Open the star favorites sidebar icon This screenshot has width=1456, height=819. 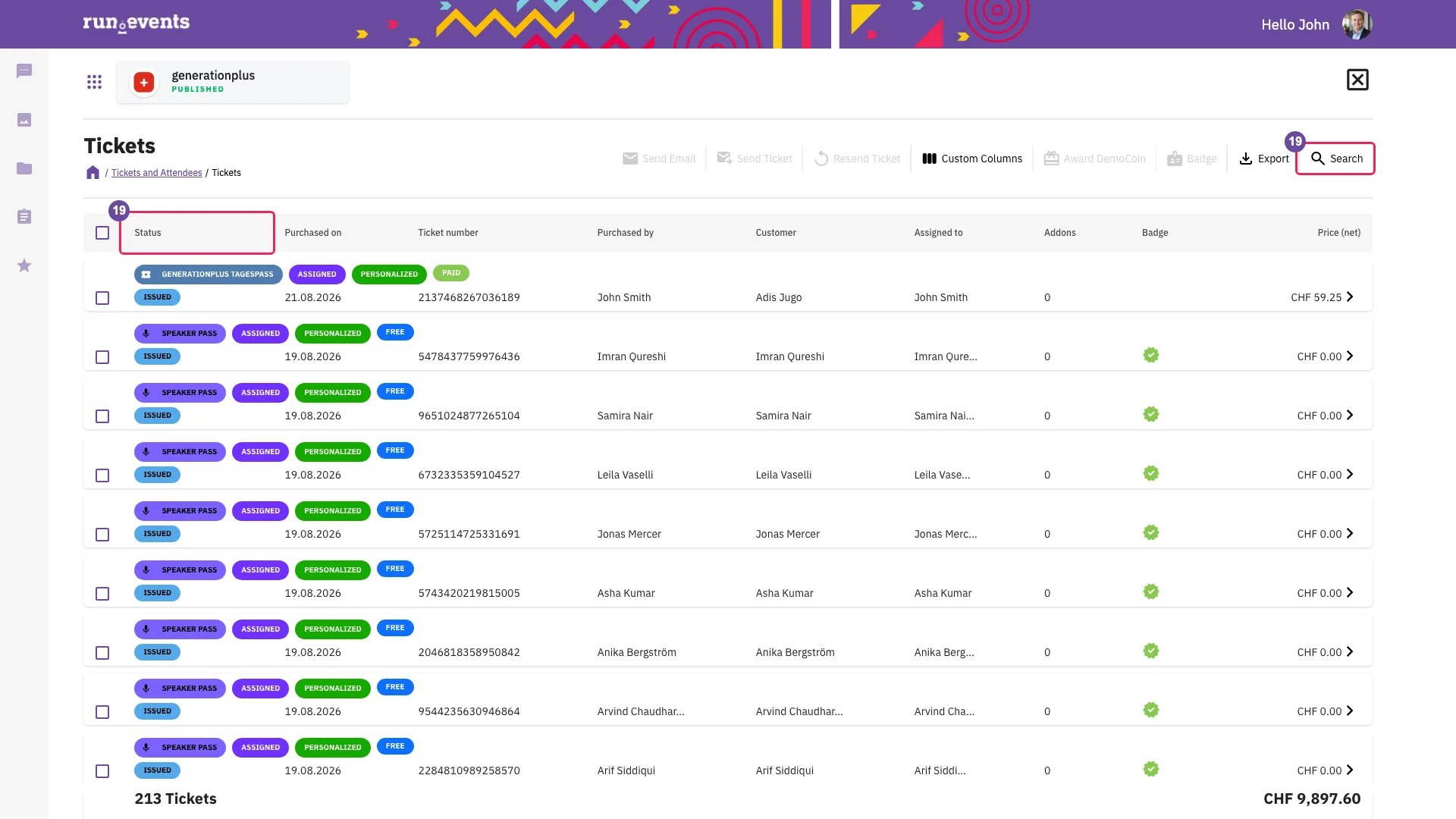tap(24, 265)
